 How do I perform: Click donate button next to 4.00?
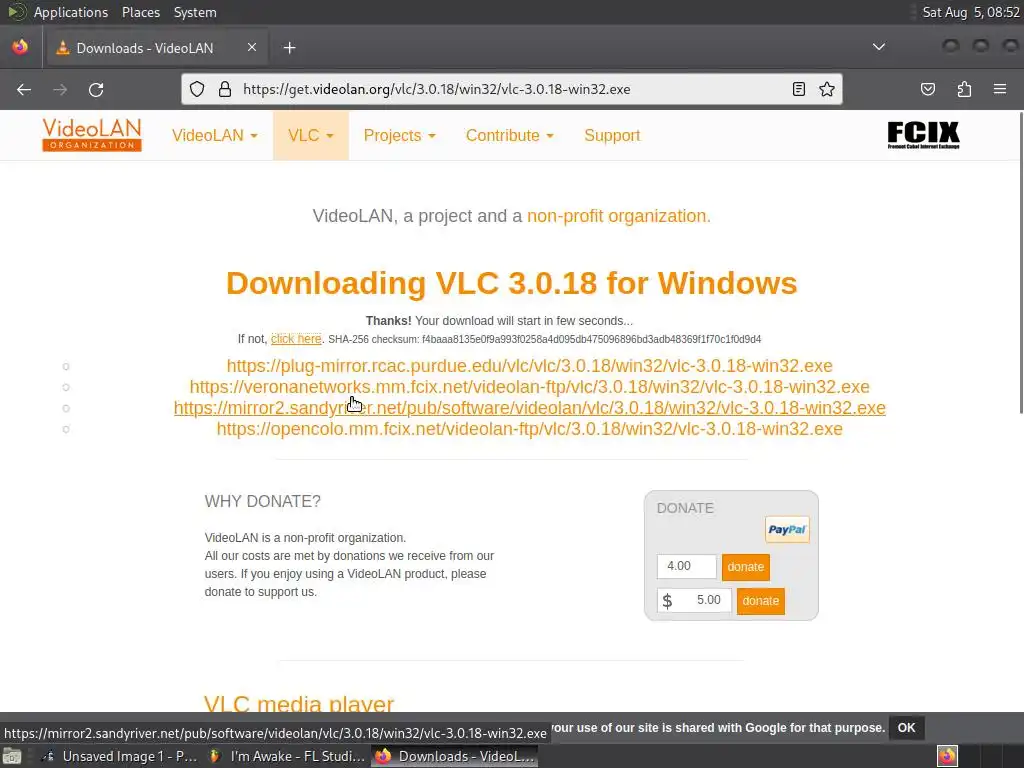746,567
